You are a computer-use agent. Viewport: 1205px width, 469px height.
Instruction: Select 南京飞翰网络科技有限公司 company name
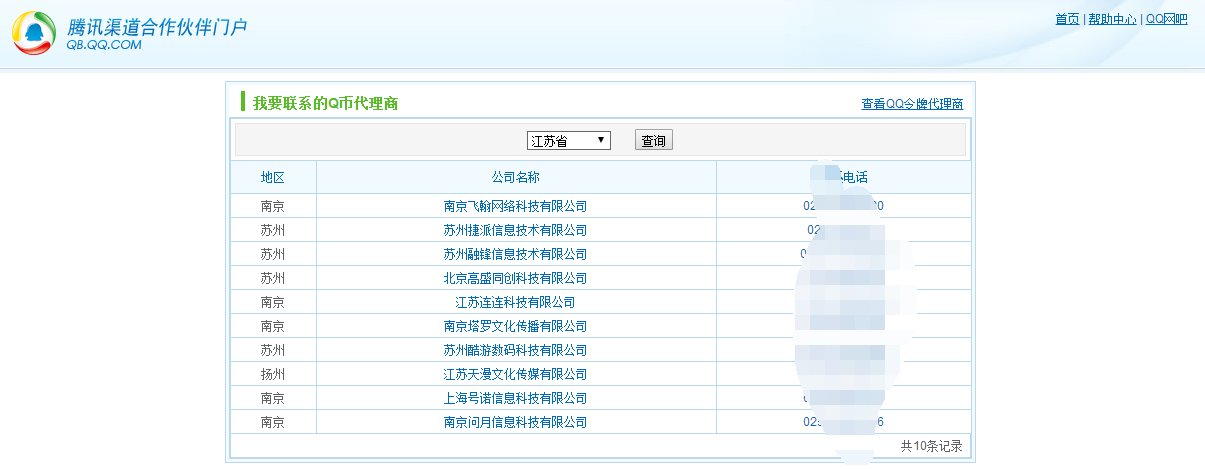coord(515,206)
